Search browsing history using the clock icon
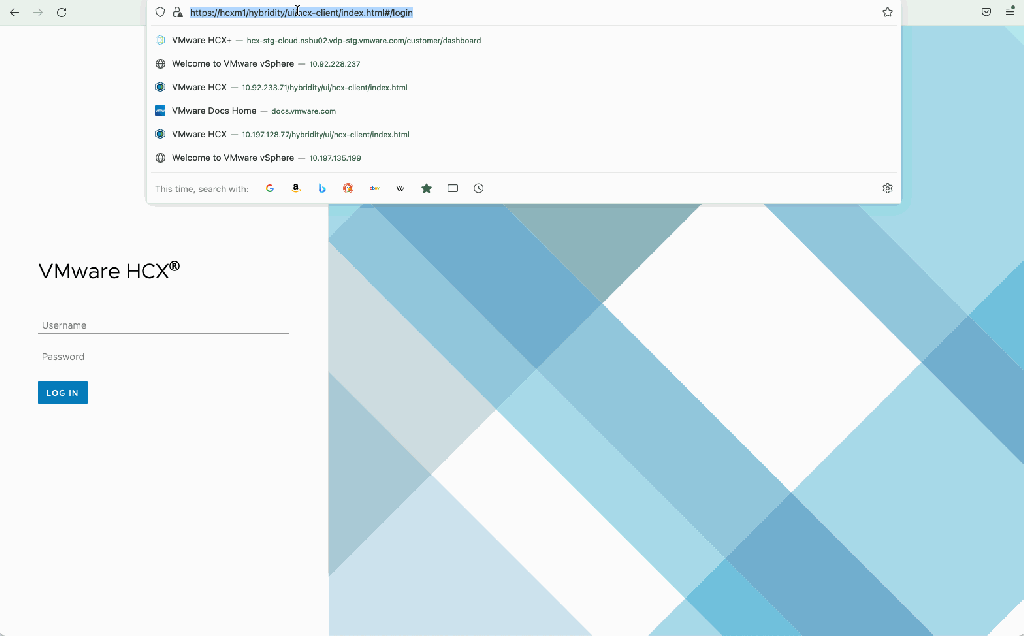The width and height of the screenshot is (1024, 636). click(479, 188)
